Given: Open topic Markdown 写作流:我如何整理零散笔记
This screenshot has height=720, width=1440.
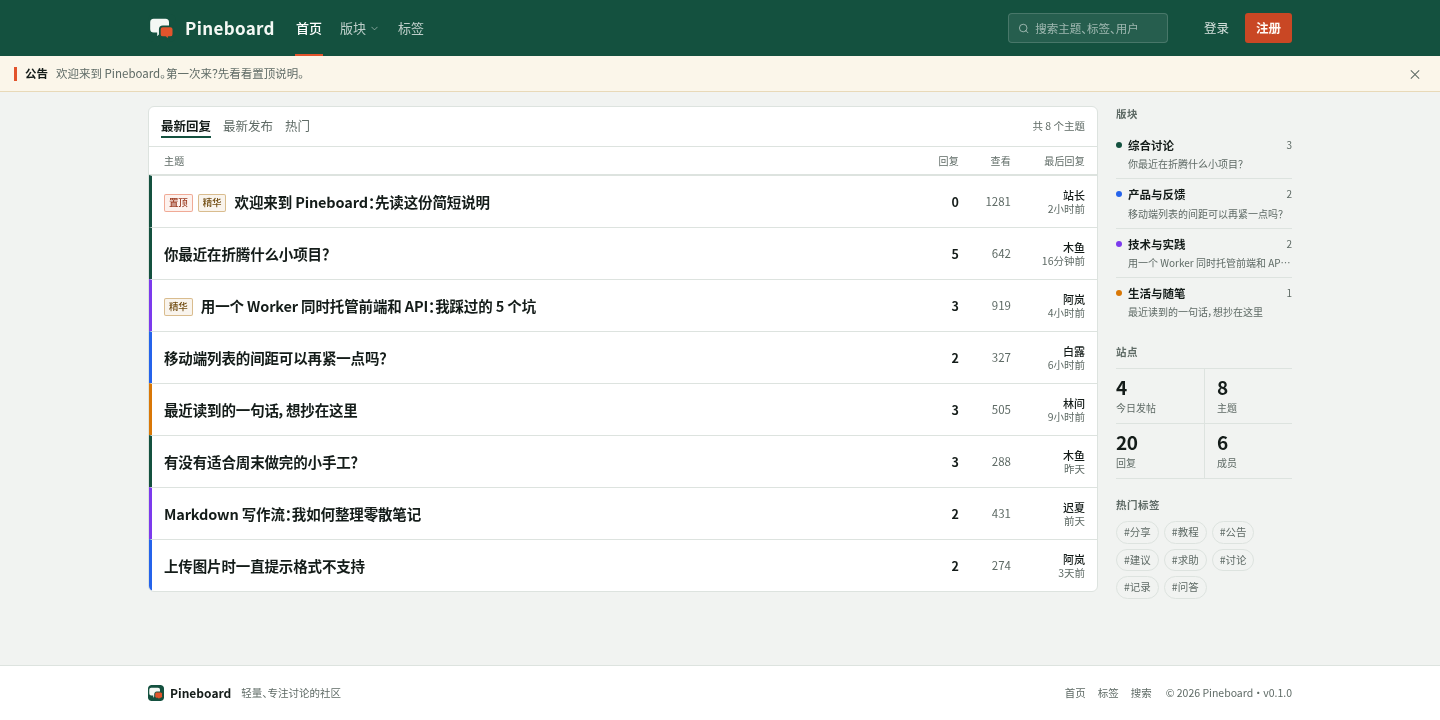Looking at the screenshot, I should pos(292,514).
